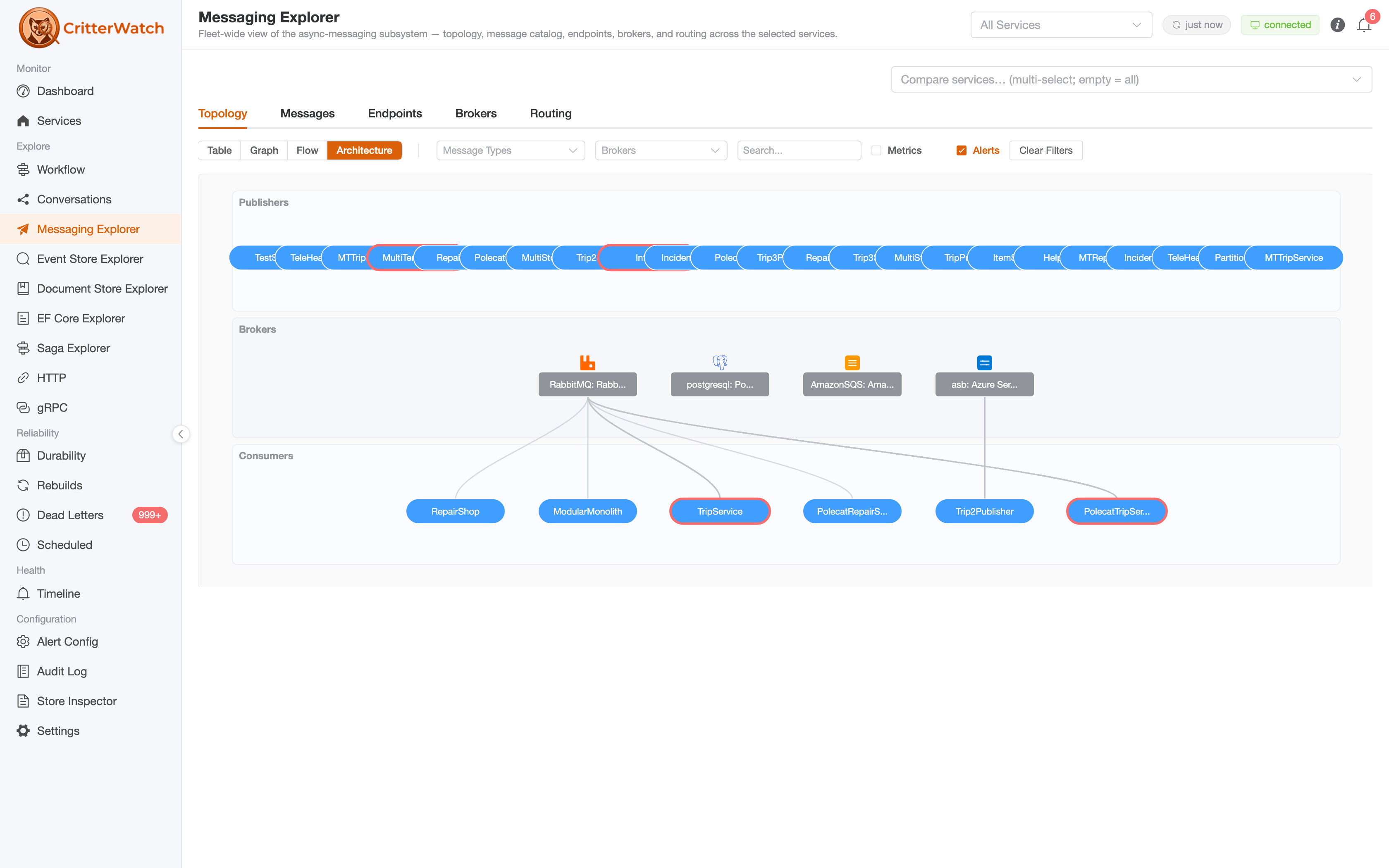
Task: Select the Flow view
Action: pos(307,150)
